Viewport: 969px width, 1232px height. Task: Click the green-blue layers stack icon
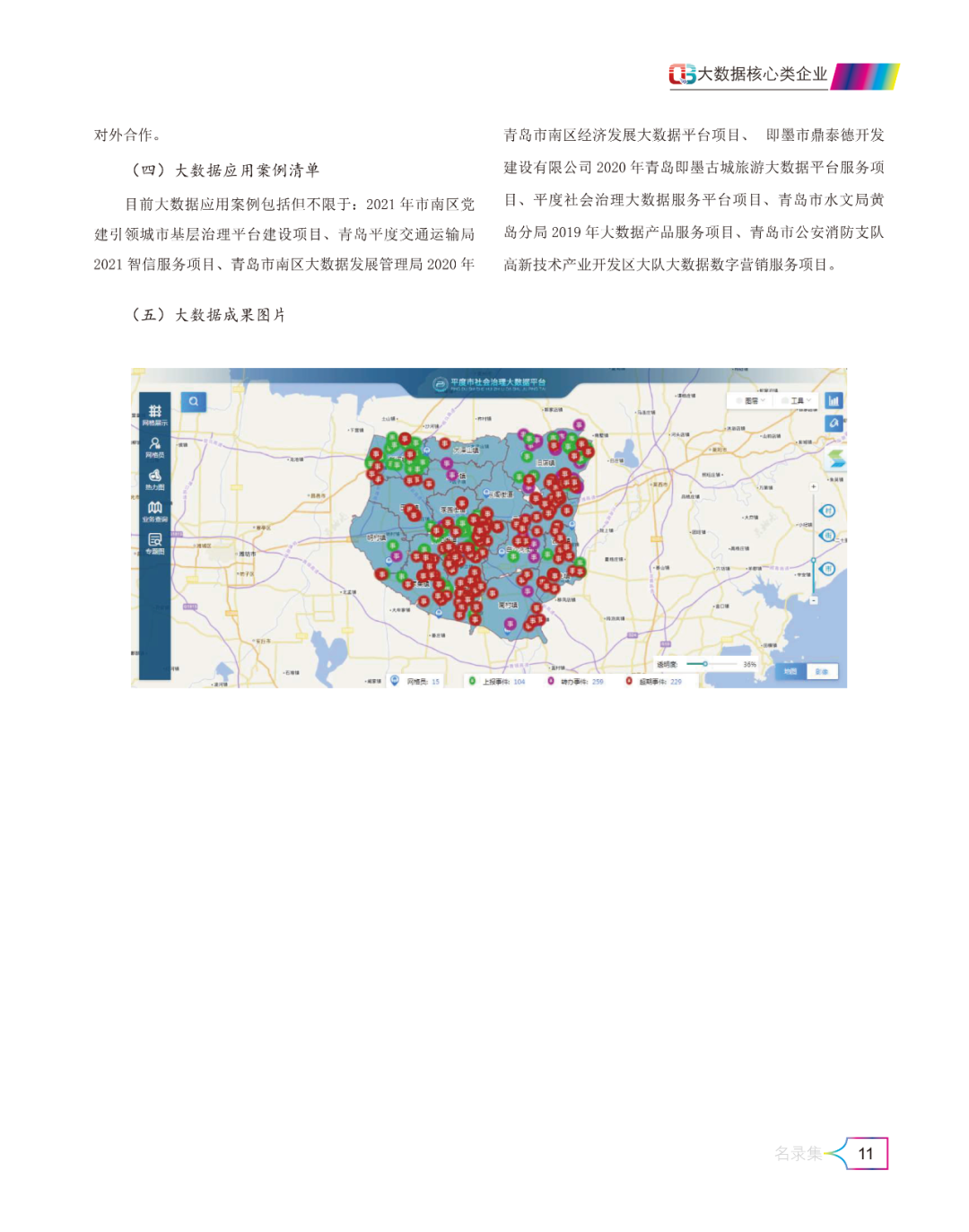835,460
